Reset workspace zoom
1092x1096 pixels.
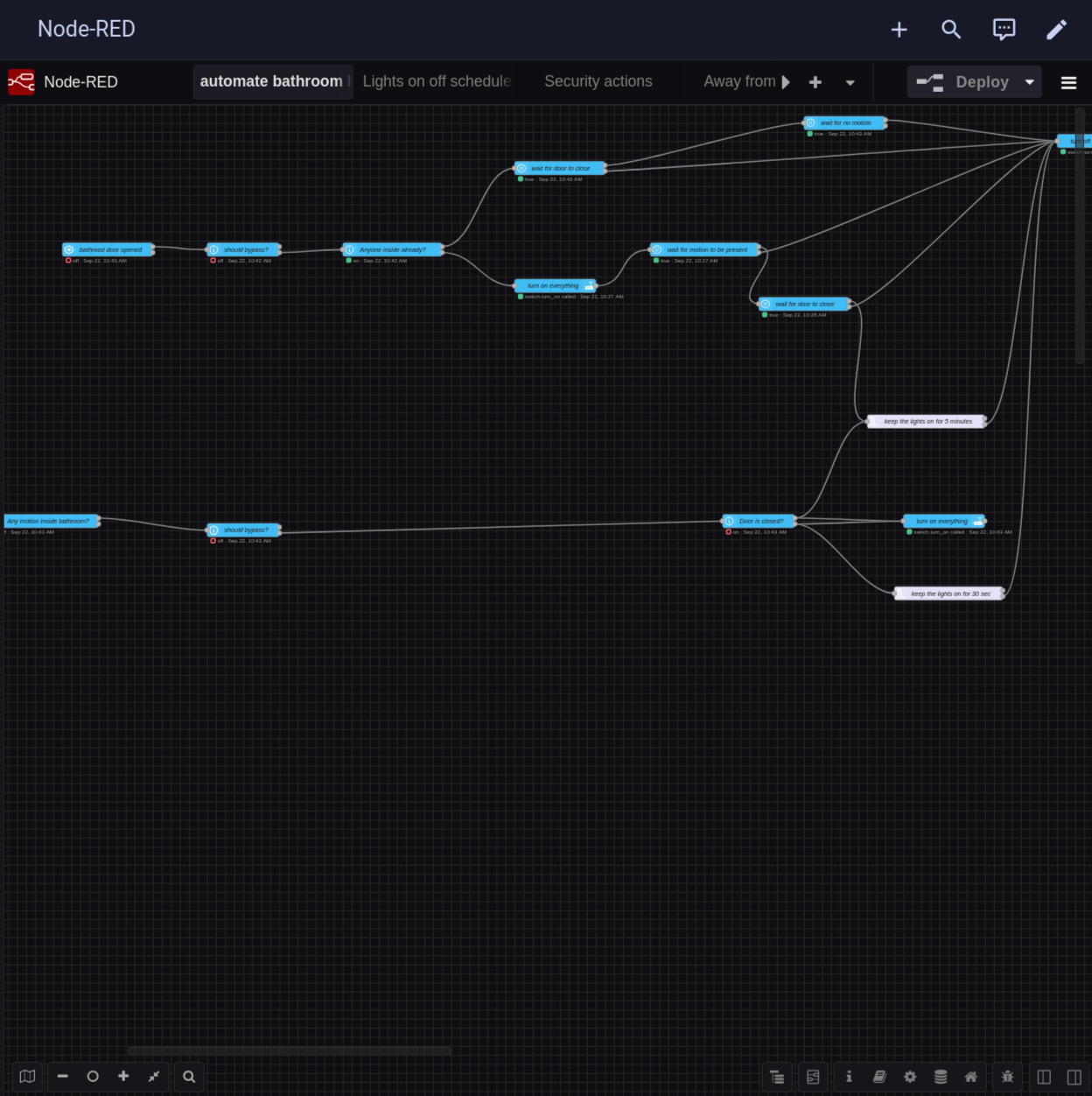coord(93,1077)
